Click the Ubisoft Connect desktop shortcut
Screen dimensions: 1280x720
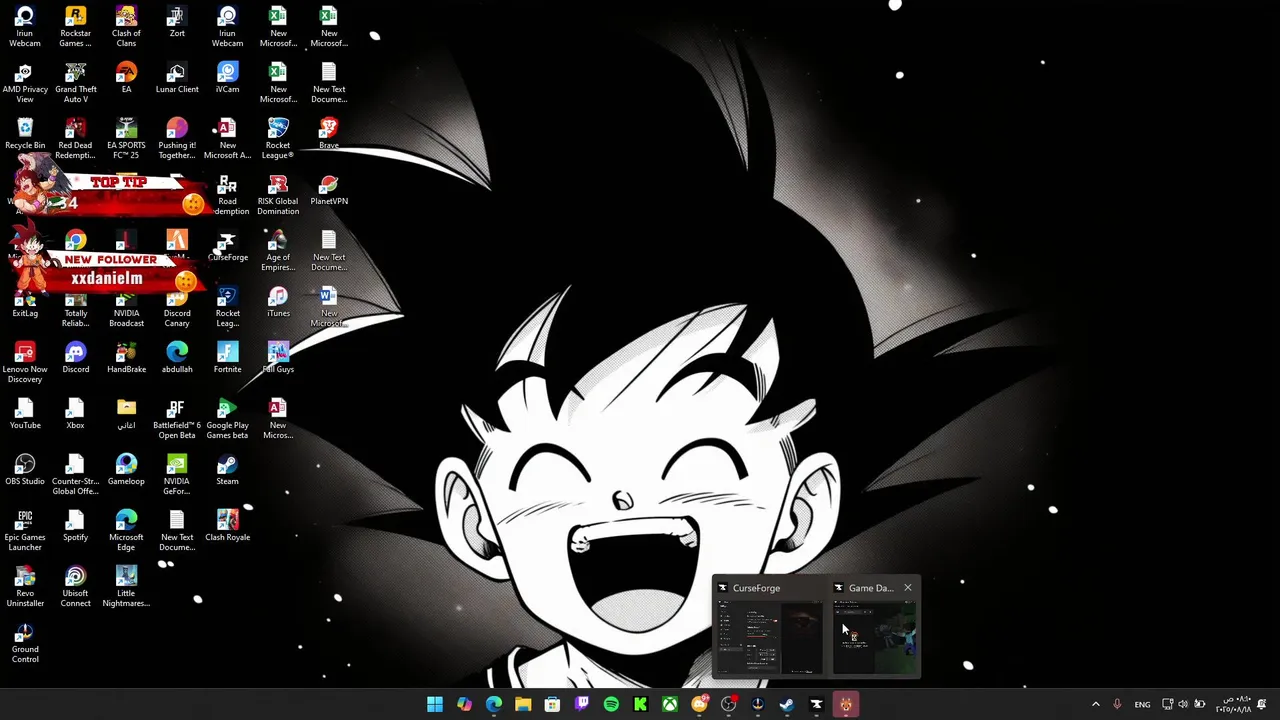click(75, 587)
